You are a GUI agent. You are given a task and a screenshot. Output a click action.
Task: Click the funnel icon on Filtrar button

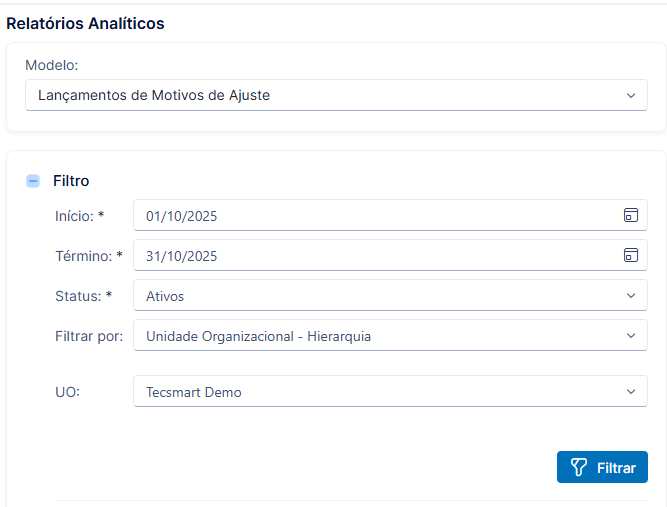(579, 467)
